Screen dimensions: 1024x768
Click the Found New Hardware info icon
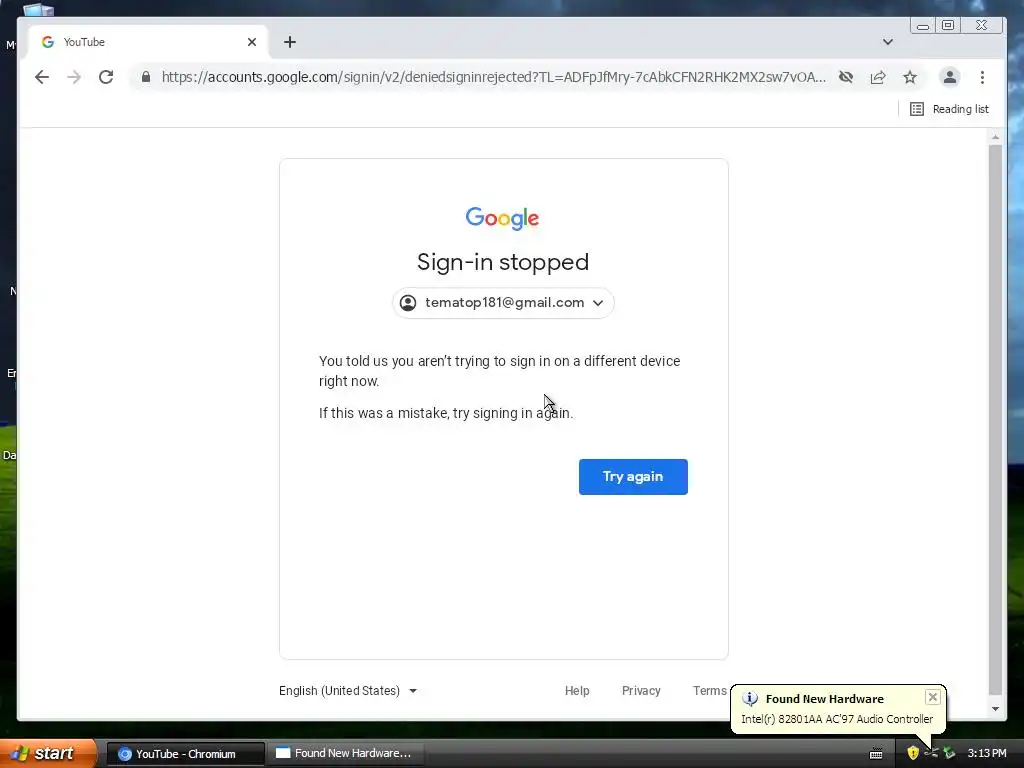pos(750,699)
